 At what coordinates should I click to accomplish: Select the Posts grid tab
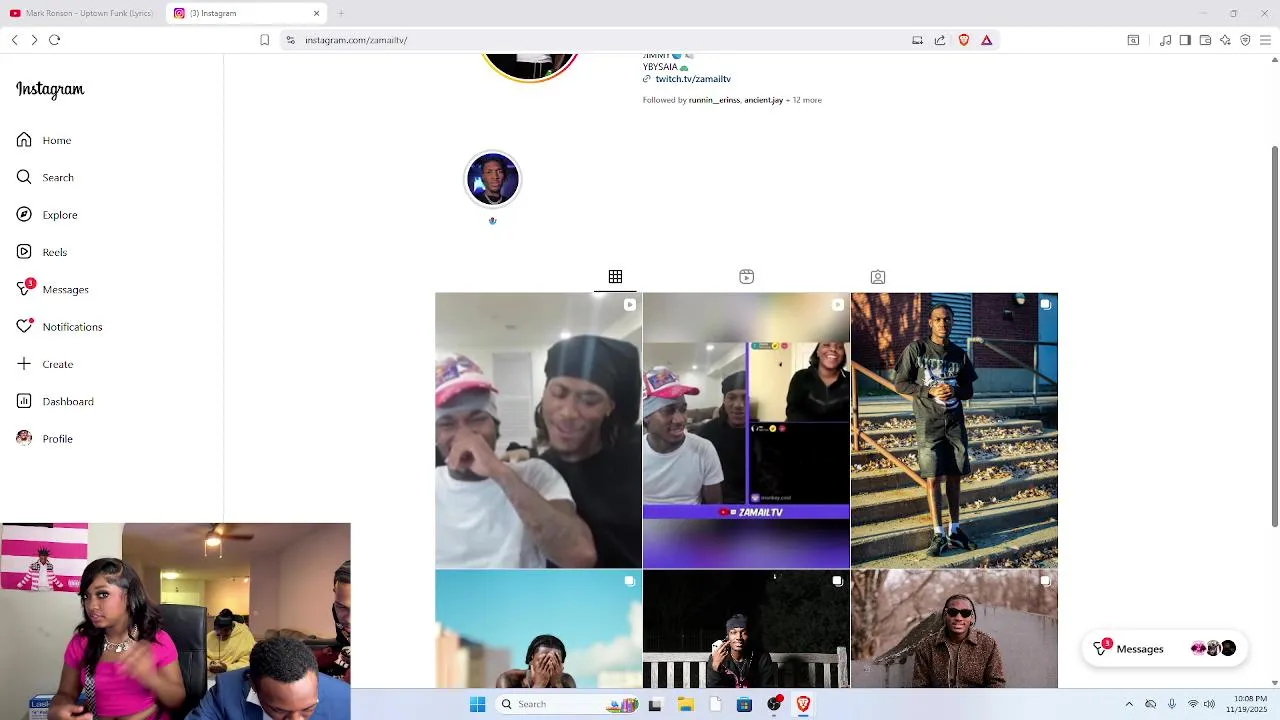615,277
